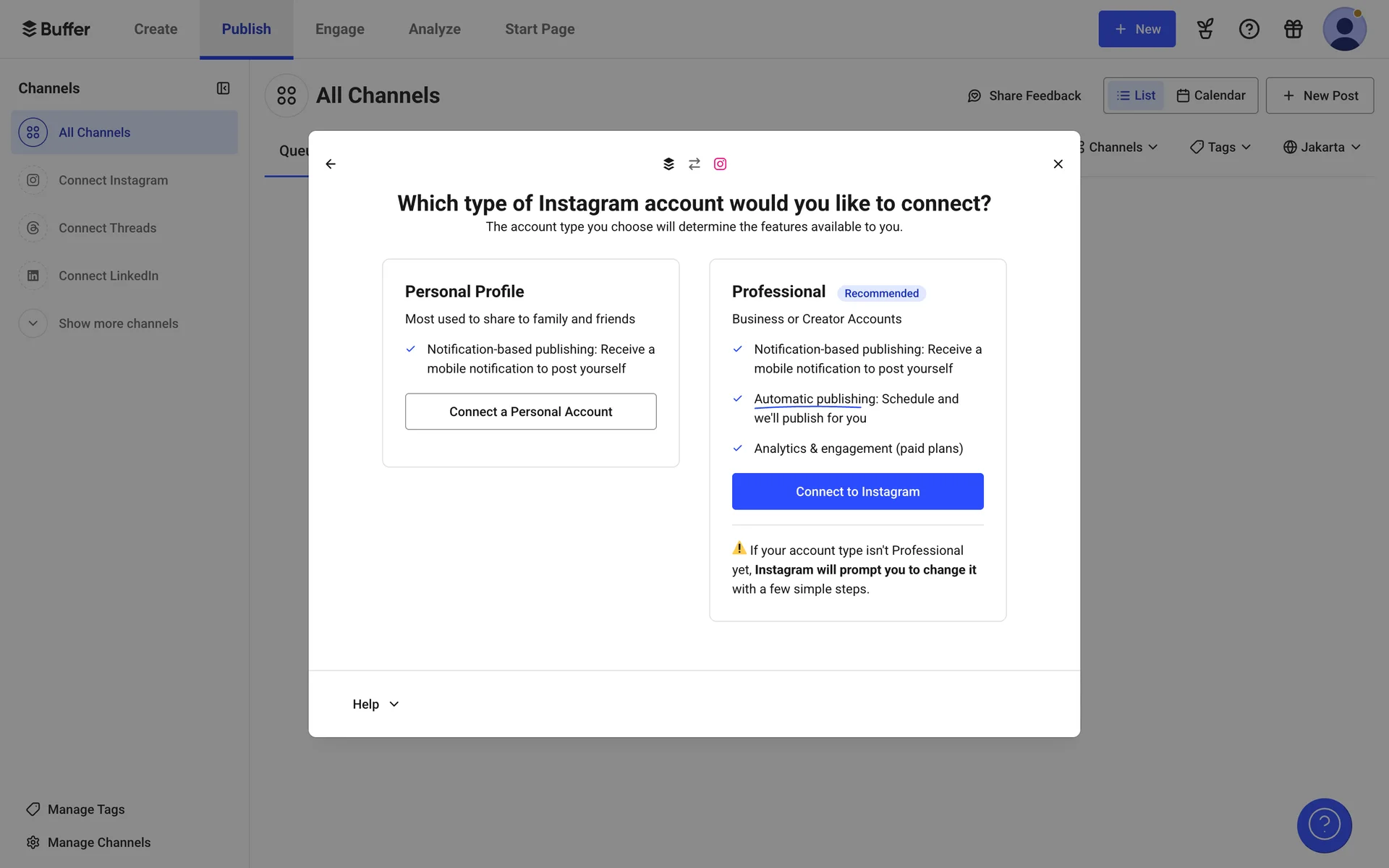The width and height of the screenshot is (1389, 868).
Task: Click the sprout icon in top bar
Action: click(x=1205, y=29)
